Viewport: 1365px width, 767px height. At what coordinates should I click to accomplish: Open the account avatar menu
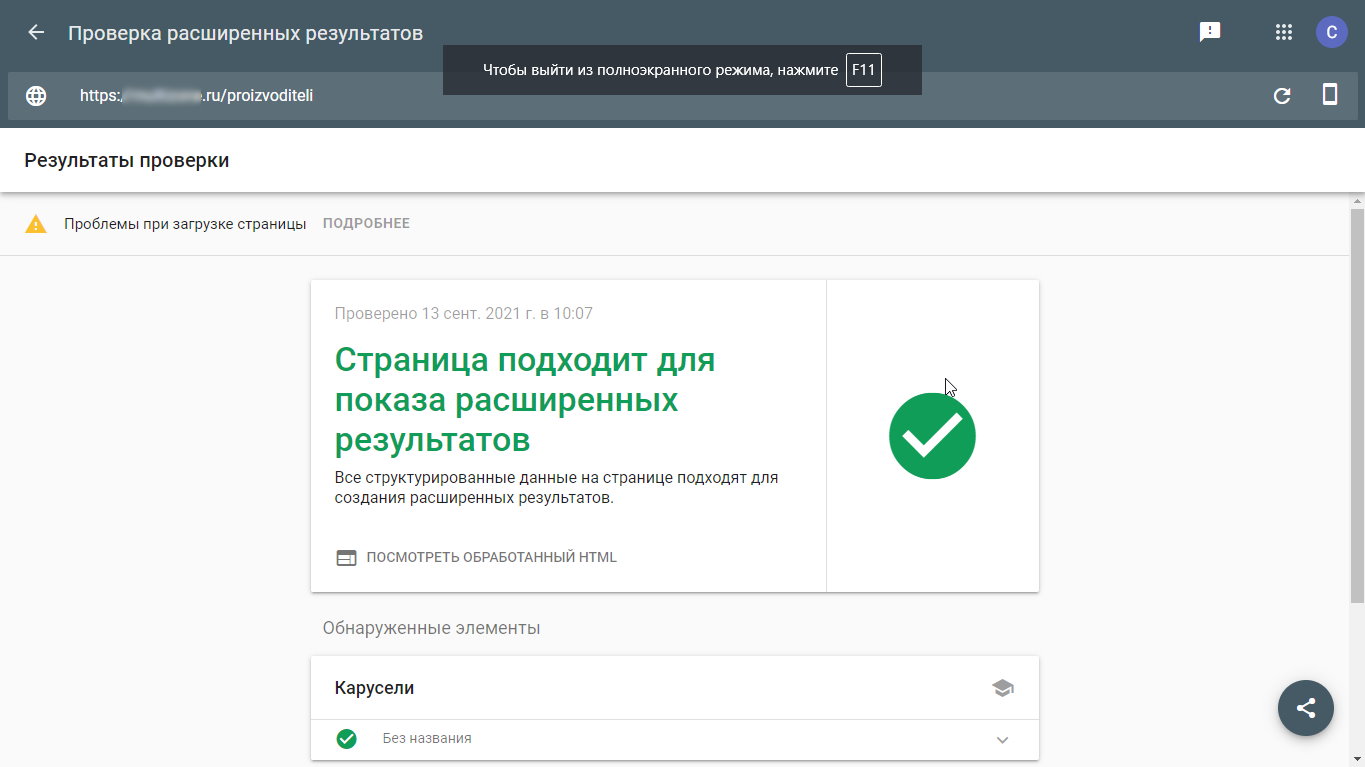pyautogui.click(x=1331, y=32)
